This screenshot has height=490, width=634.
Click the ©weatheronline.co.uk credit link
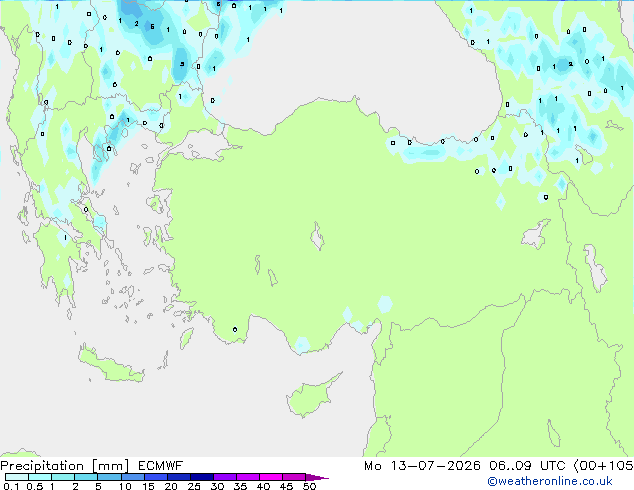(x=550, y=481)
